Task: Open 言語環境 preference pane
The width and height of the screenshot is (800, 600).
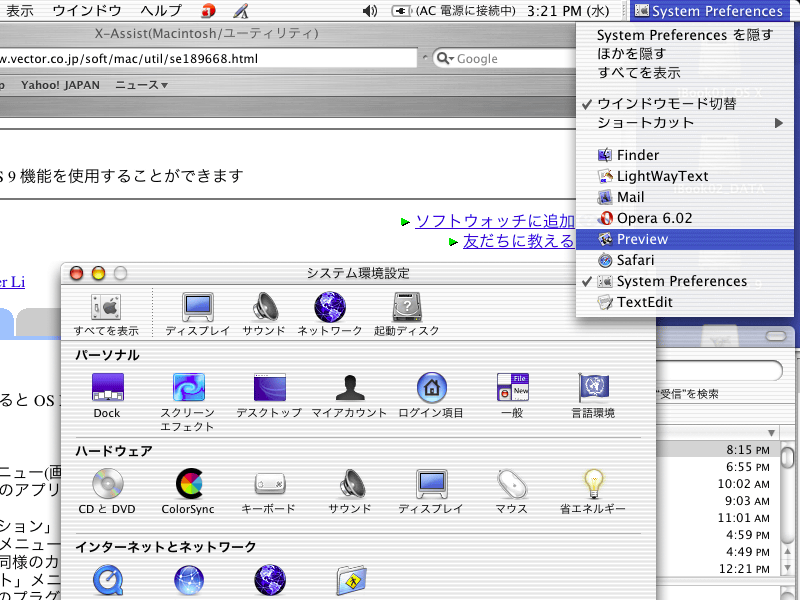Action: click(593, 396)
